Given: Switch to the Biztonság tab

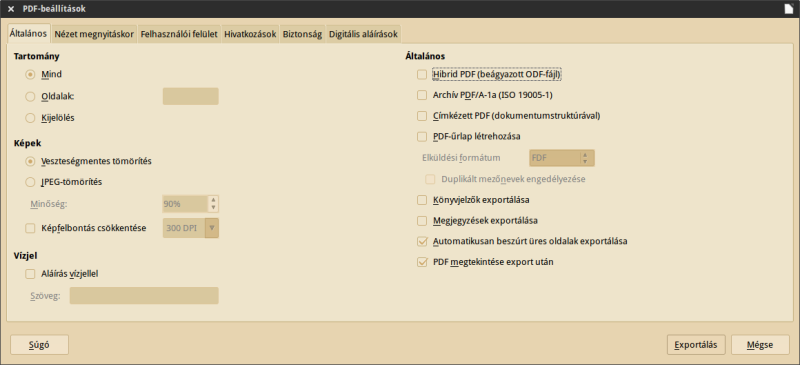Looking at the screenshot, I should 302,34.
